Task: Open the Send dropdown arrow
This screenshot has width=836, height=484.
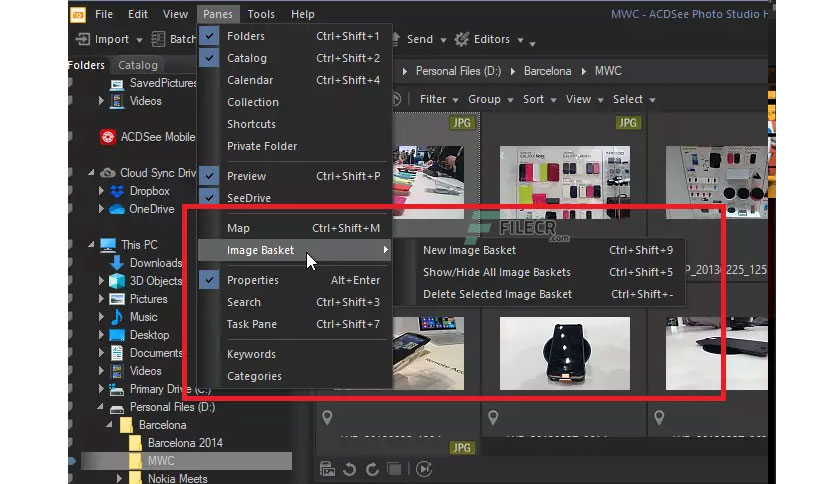Action: (443, 40)
